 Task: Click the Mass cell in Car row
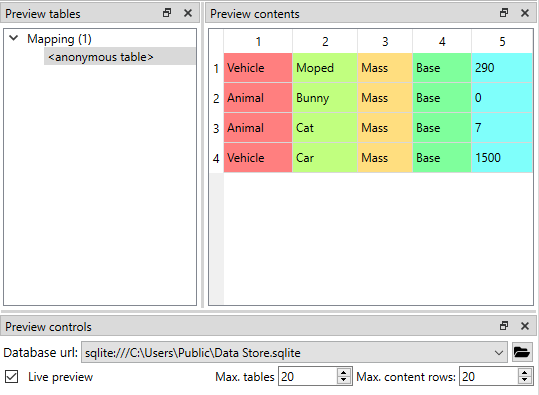(x=385, y=157)
